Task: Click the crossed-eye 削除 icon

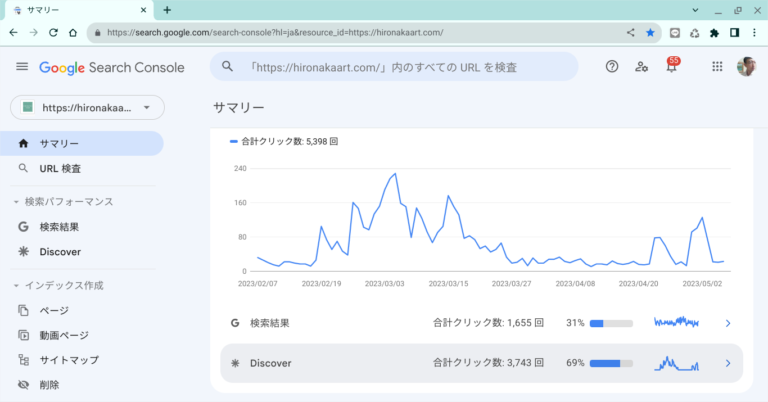Action: (23, 385)
